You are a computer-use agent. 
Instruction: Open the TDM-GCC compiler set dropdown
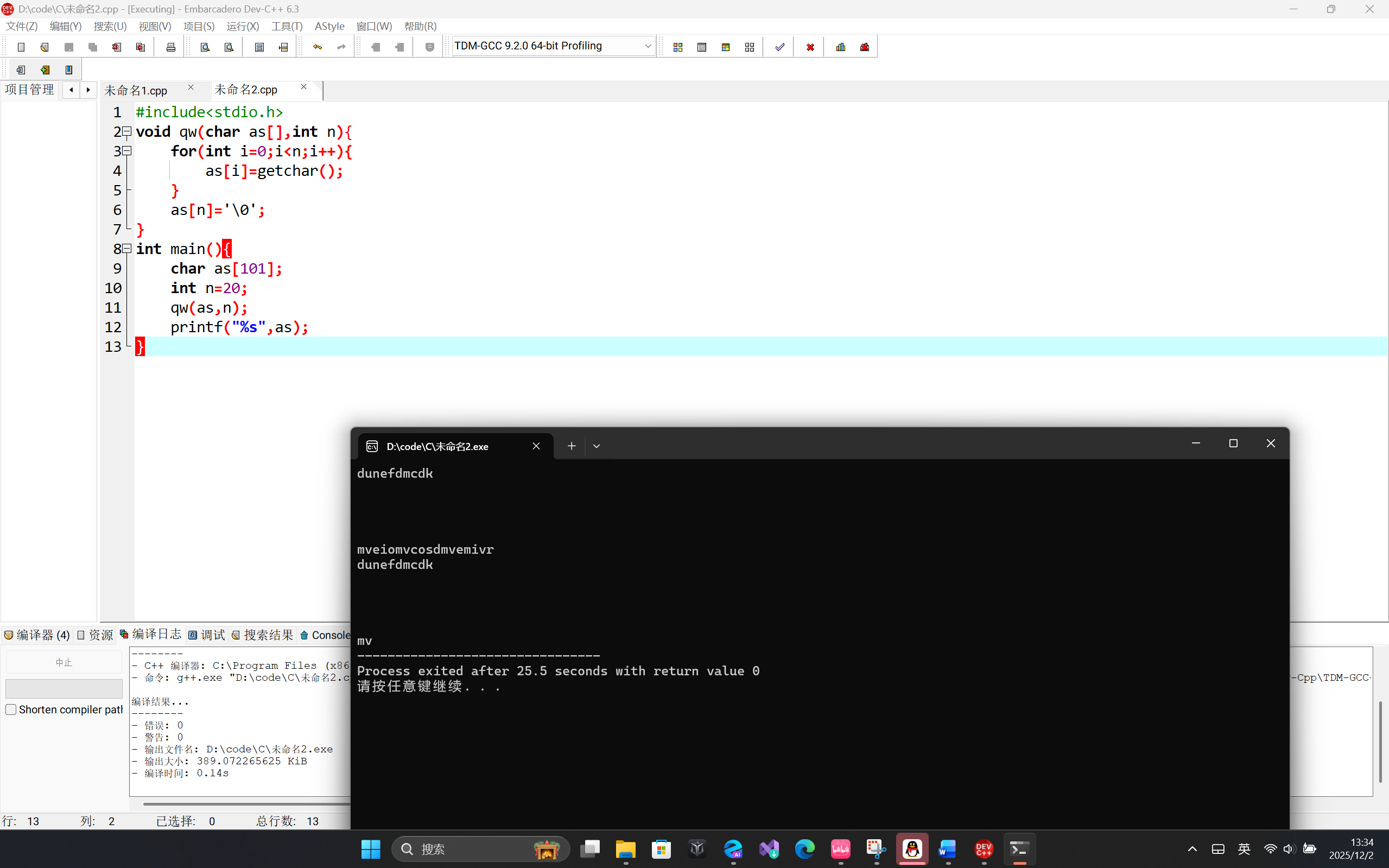[648, 46]
